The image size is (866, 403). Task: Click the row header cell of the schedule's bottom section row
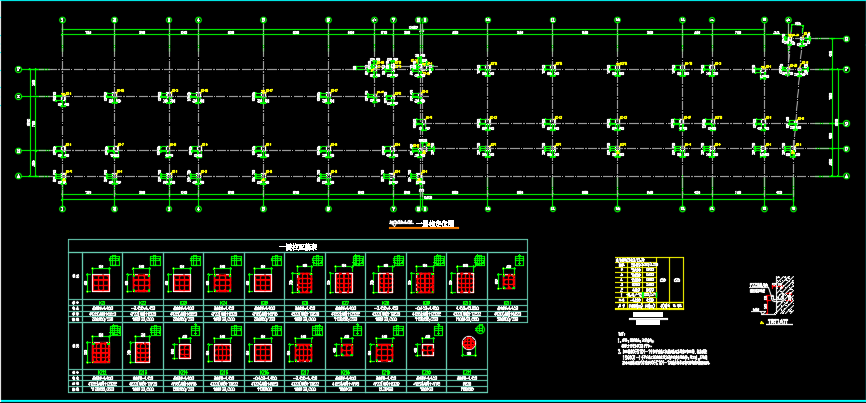point(75,346)
